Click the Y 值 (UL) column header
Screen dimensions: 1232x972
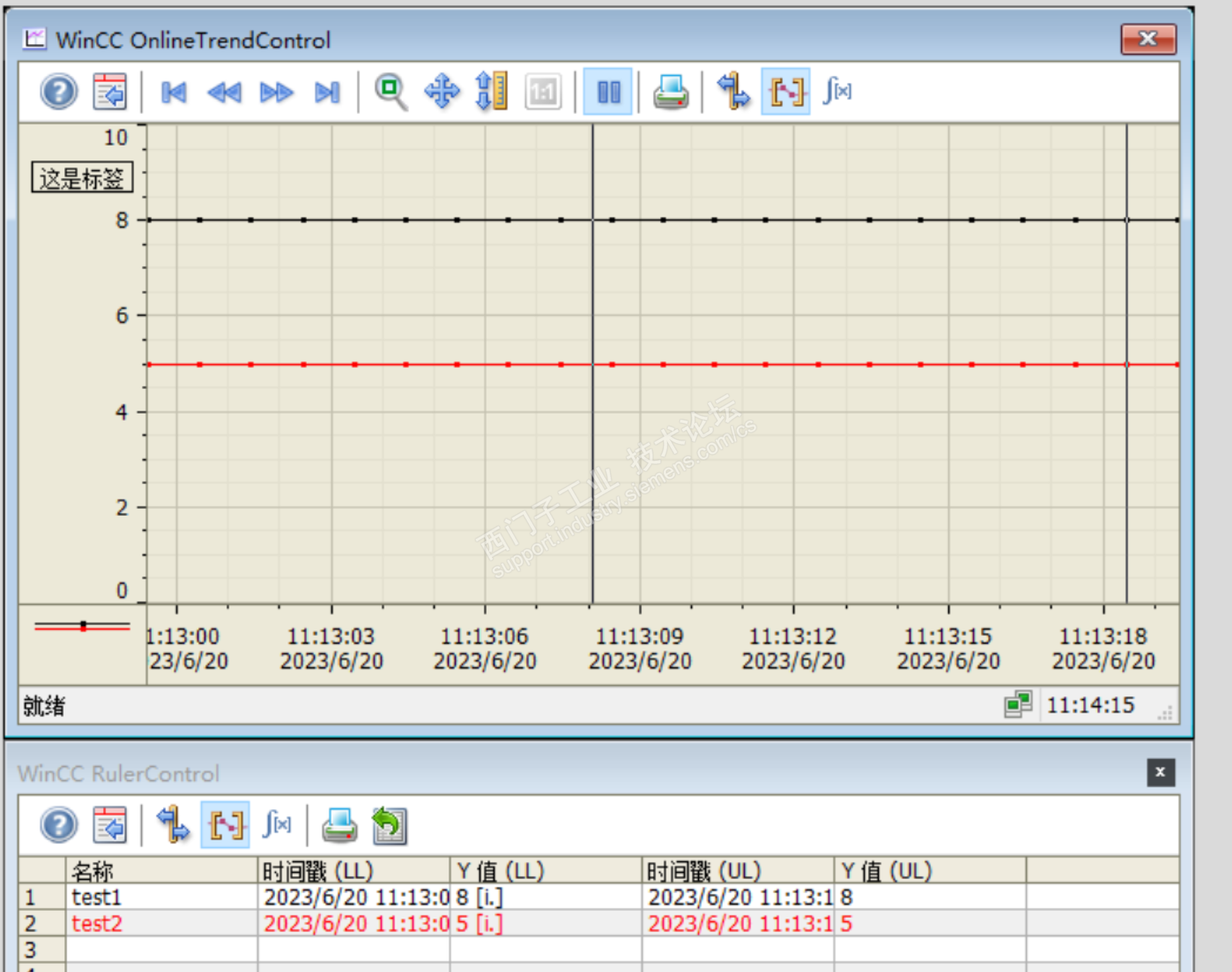[930, 871]
